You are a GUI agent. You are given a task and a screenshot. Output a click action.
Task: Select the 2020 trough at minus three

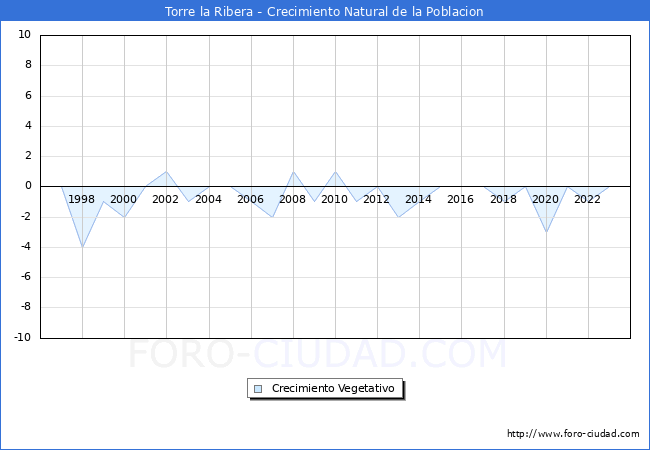click(546, 232)
